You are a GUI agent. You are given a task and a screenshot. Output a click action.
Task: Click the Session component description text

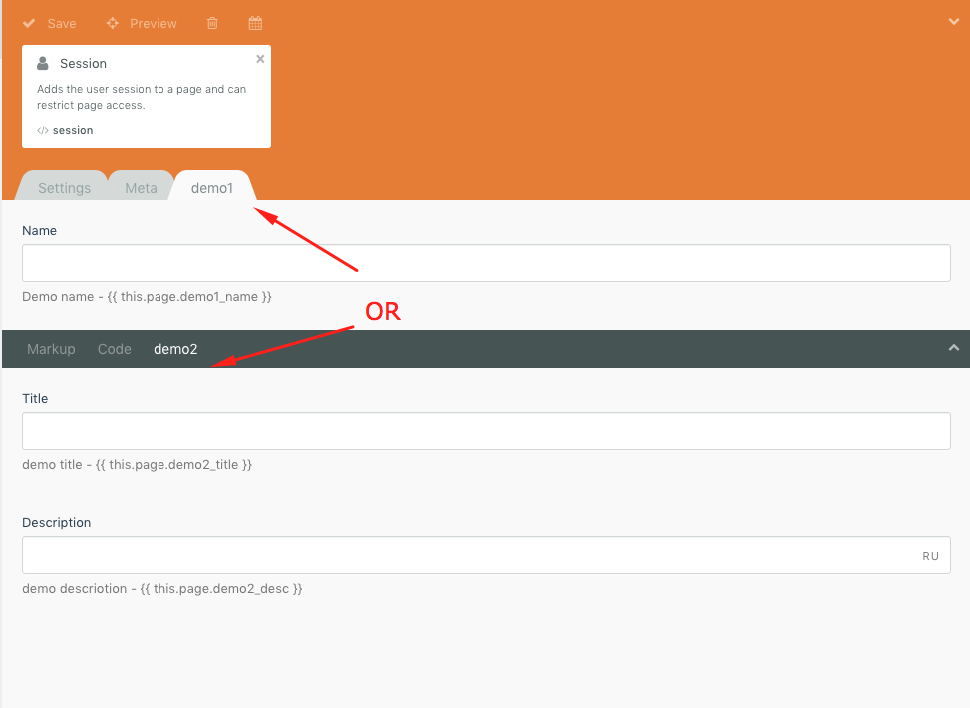click(x=142, y=97)
